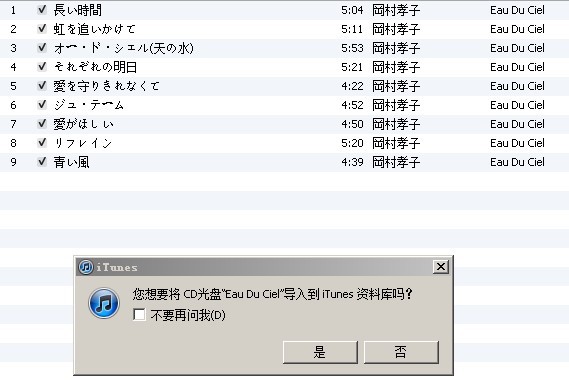Toggle checkbox for ジュ・テーム
Viewport: 569px width, 380px height.
[42, 105]
